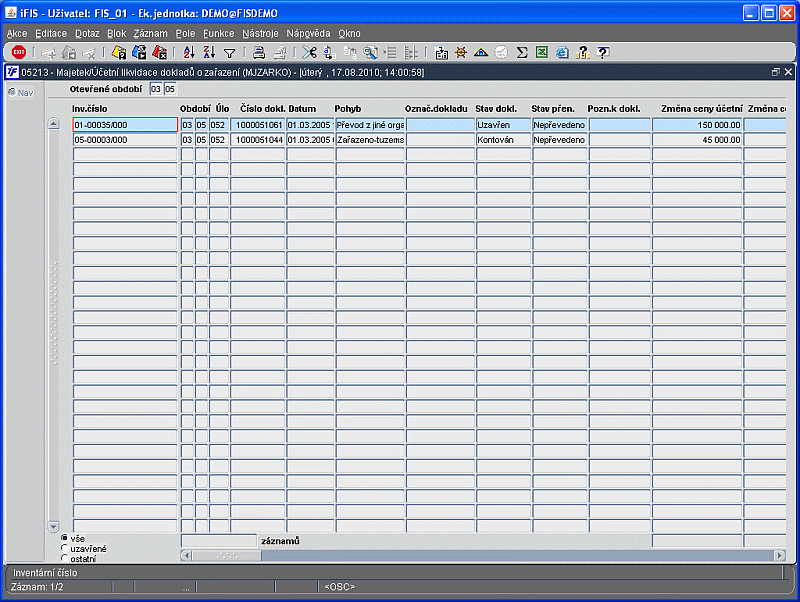Click the greyed delete record icon
Viewport: 800px width, 602px height.
click(x=89, y=53)
